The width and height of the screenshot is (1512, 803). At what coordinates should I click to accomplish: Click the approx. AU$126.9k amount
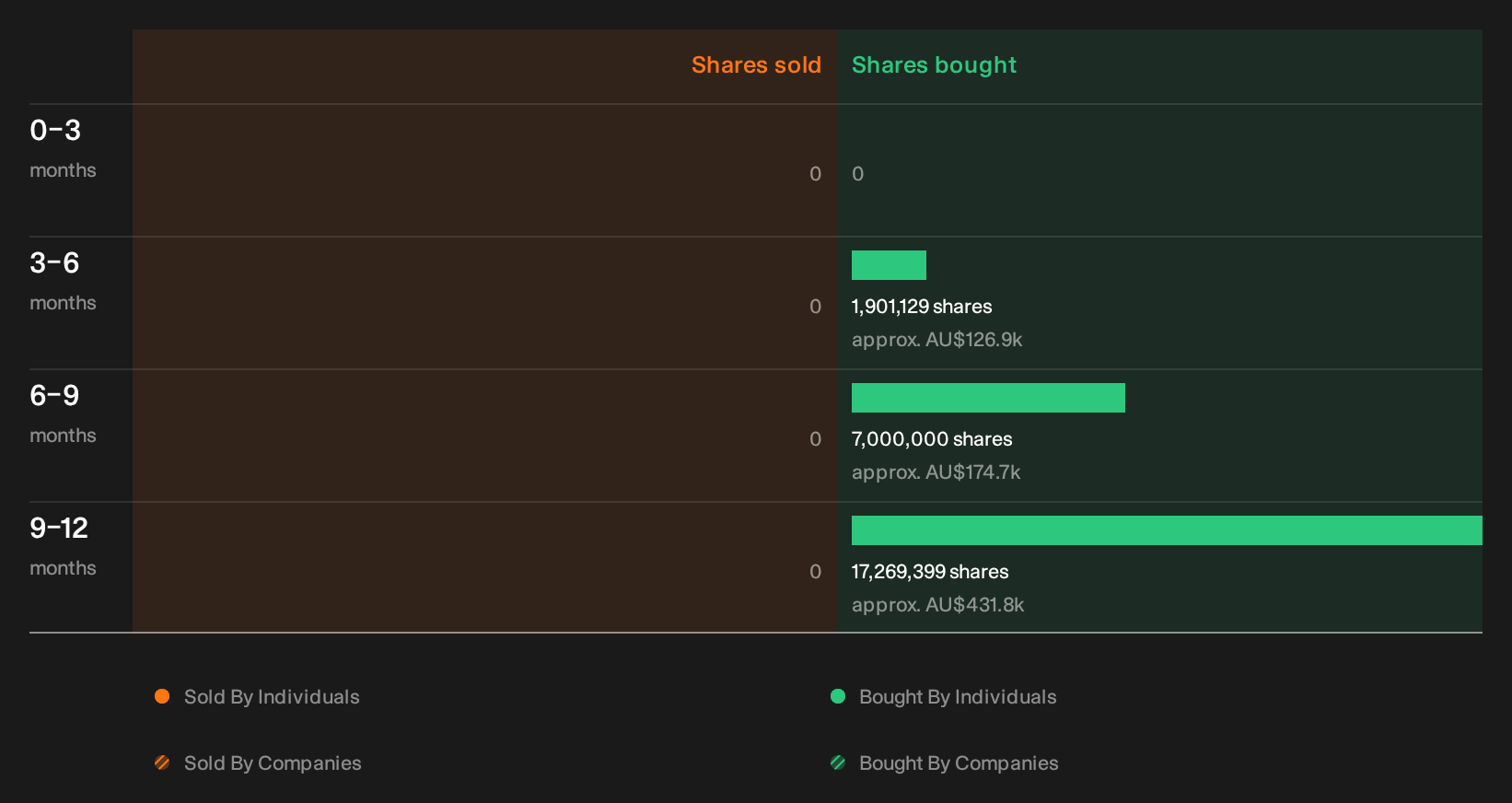pos(936,340)
